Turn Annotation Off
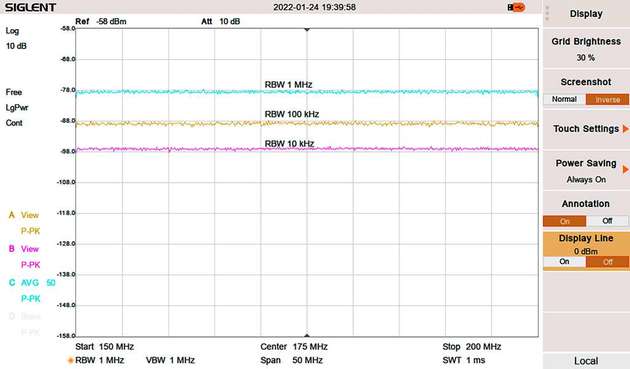The height and width of the screenshot is (369, 630). [607, 221]
